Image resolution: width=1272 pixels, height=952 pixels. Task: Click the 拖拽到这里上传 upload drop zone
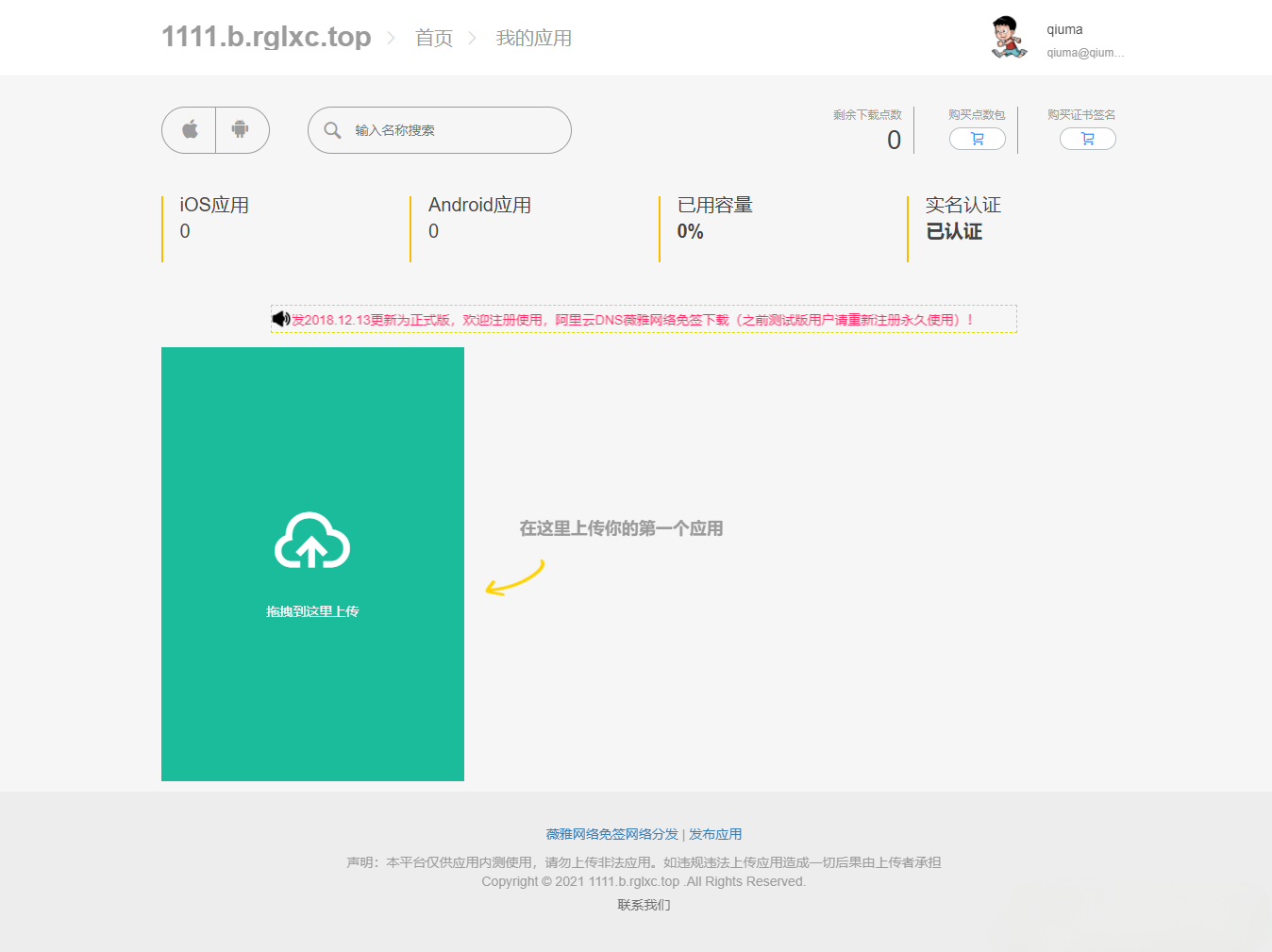click(x=312, y=611)
